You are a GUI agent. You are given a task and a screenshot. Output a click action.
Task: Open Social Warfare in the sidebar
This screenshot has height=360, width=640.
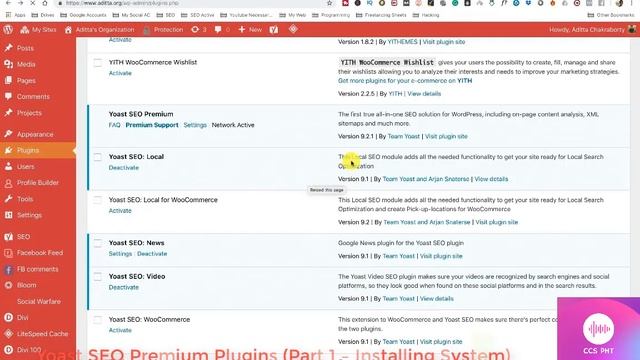click(38, 301)
